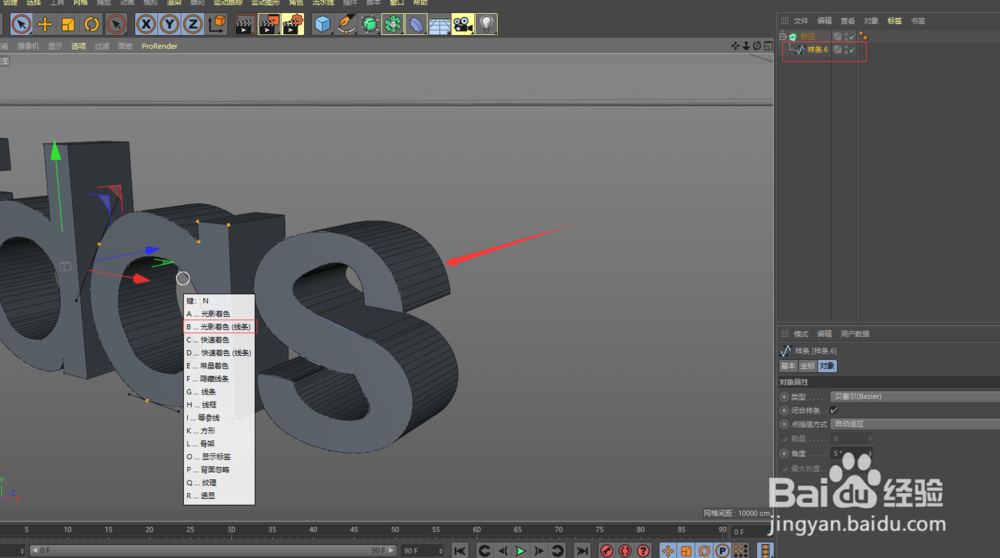Screen dimensions: 1000x558
Task: Click 角度 value field
Action: 851,453
